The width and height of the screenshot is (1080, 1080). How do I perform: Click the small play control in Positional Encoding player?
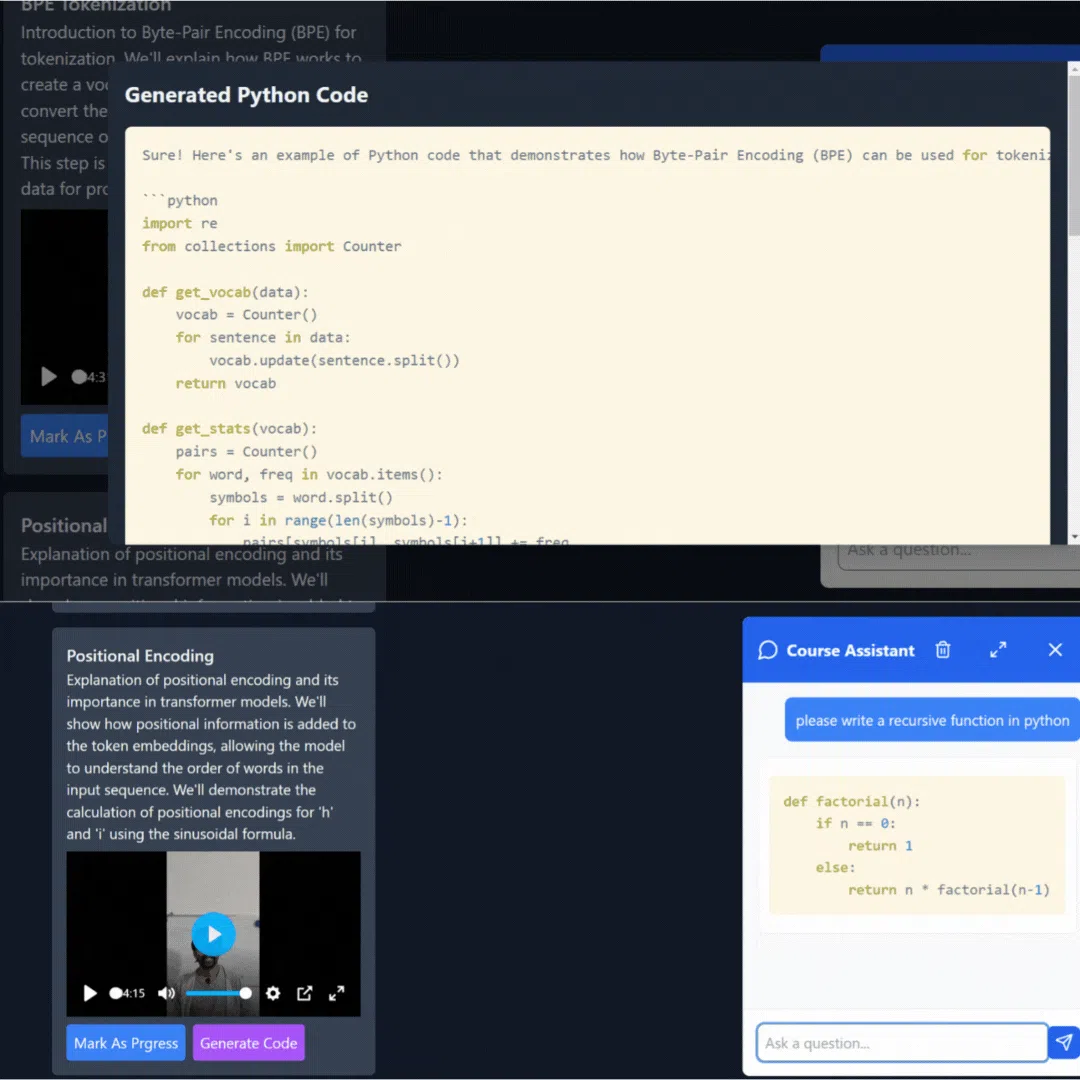(x=90, y=993)
